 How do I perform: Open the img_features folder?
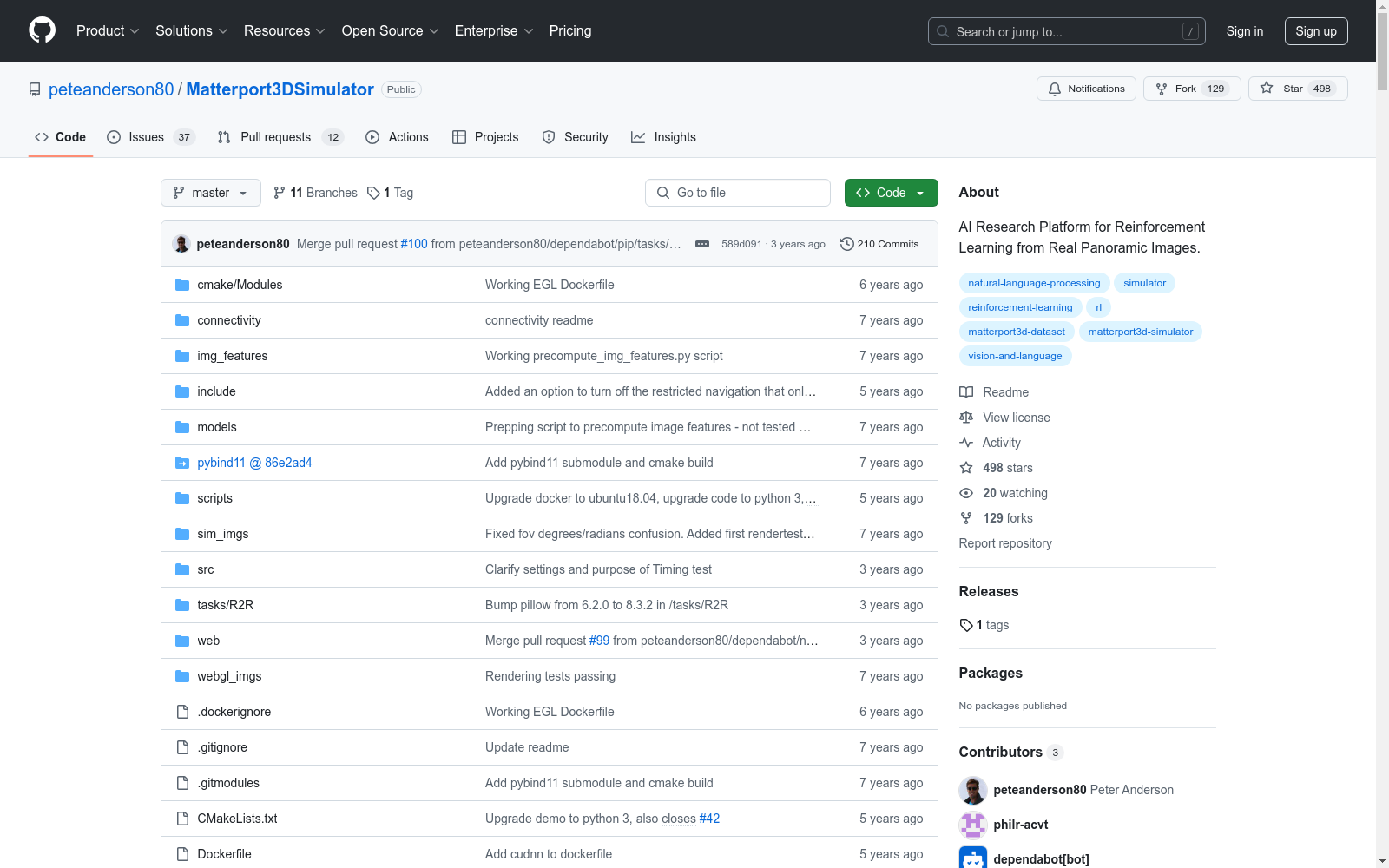(233, 356)
